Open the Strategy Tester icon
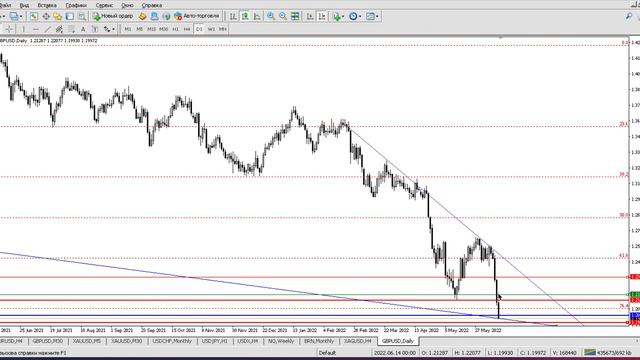Image resolution: width=640 pixels, height=360 pixels. (82, 16)
